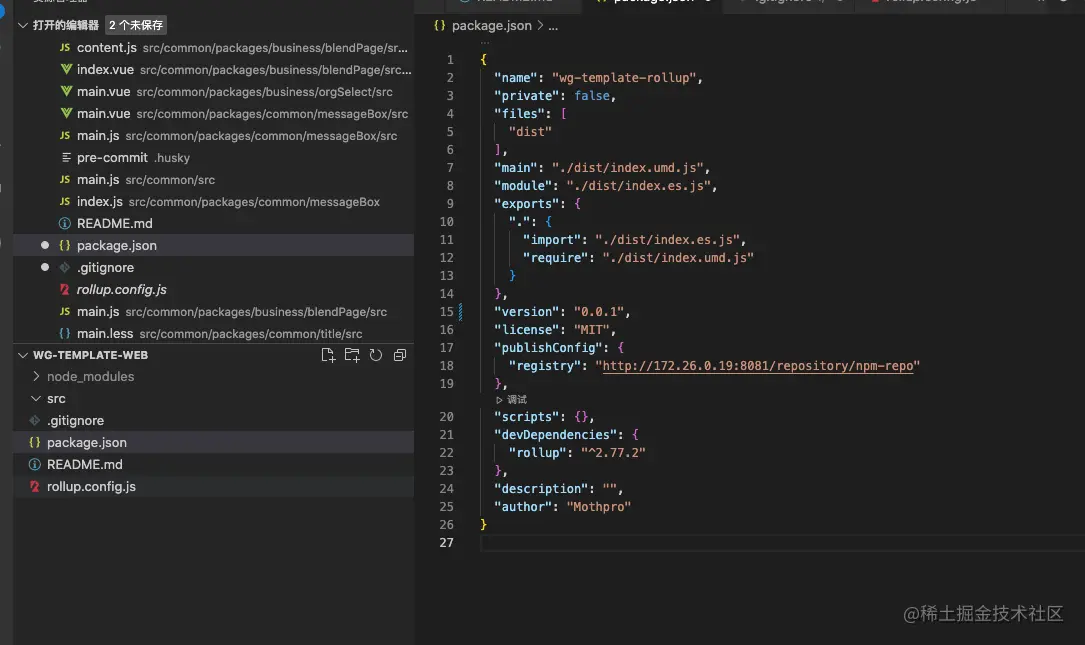The height and width of the screenshot is (645, 1085).
Task: Click the info icon of README.md in open editors
Action: point(64,224)
